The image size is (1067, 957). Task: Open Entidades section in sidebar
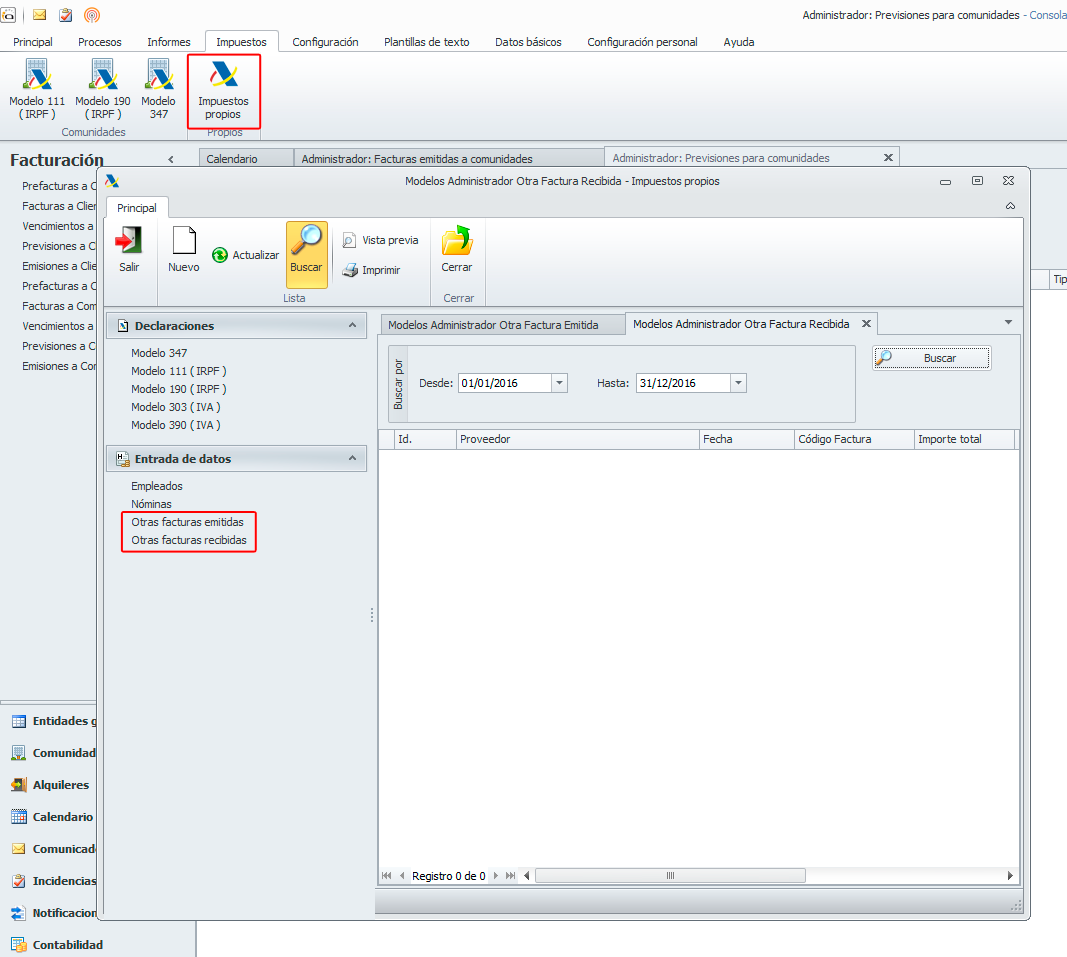point(54,721)
